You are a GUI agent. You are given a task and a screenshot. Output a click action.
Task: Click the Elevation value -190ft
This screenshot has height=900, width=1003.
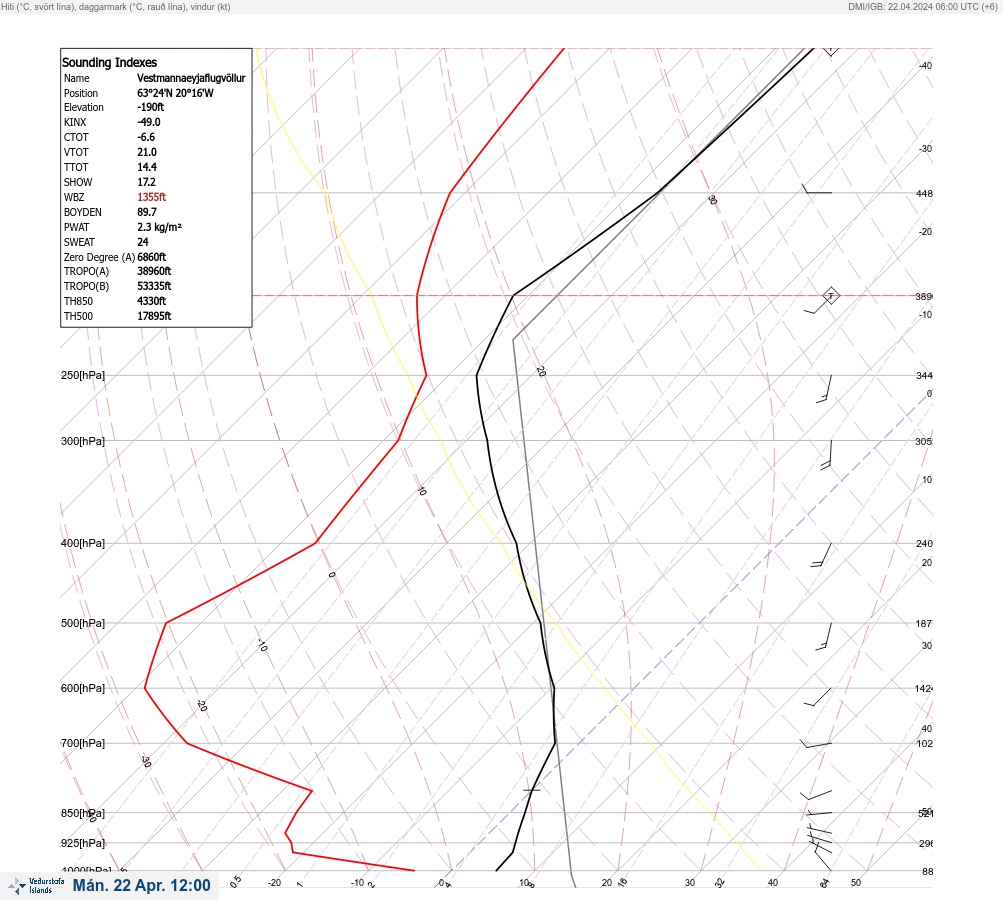tap(150, 107)
